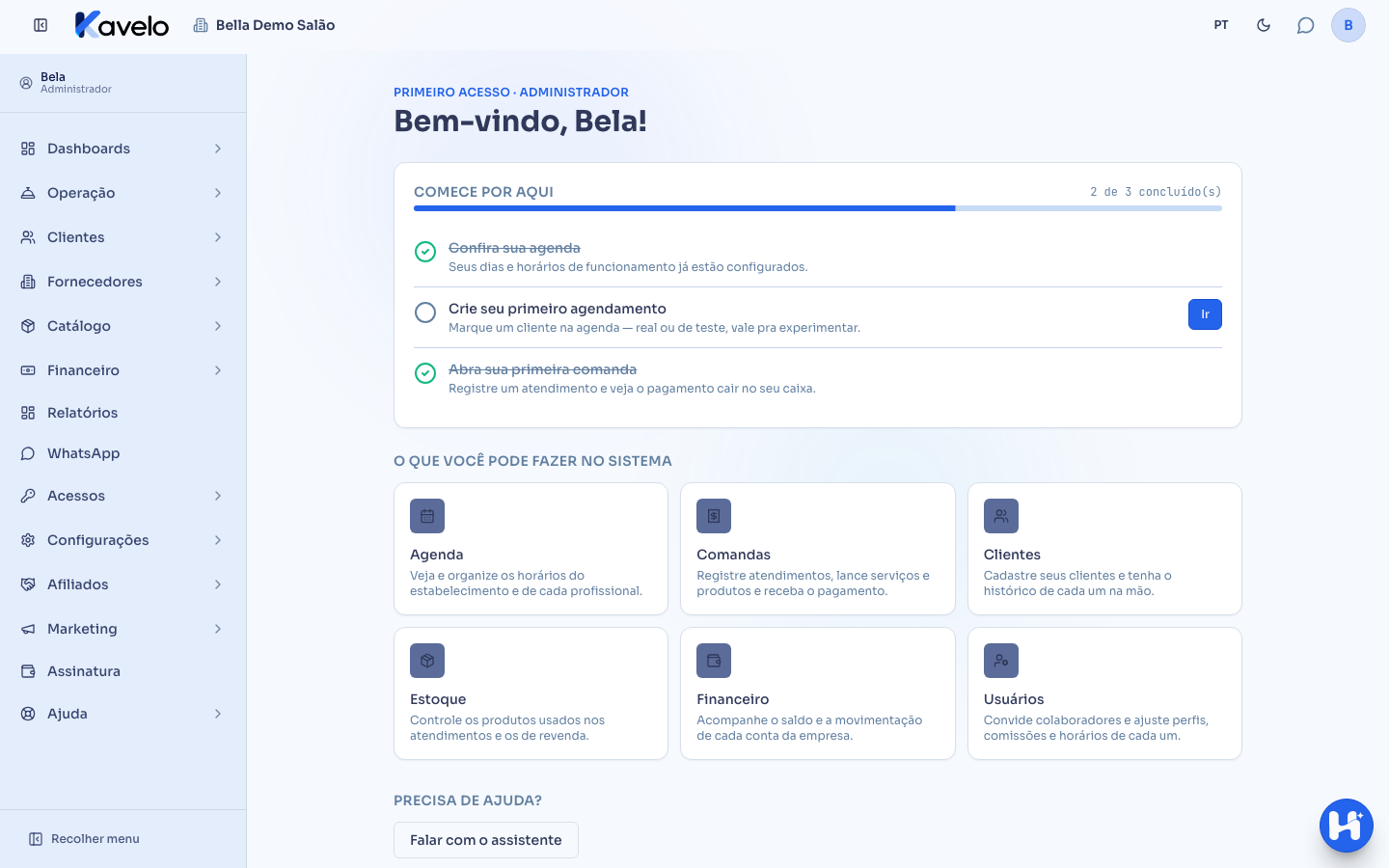Click the Estoque card box icon
This screenshot has height=868, width=1389.
pyautogui.click(x=427, y=661)
